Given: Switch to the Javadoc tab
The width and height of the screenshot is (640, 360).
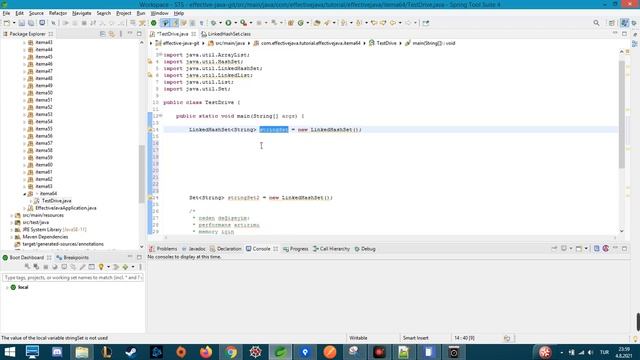Looking at the screenshot, I should (x=193, y=249).
